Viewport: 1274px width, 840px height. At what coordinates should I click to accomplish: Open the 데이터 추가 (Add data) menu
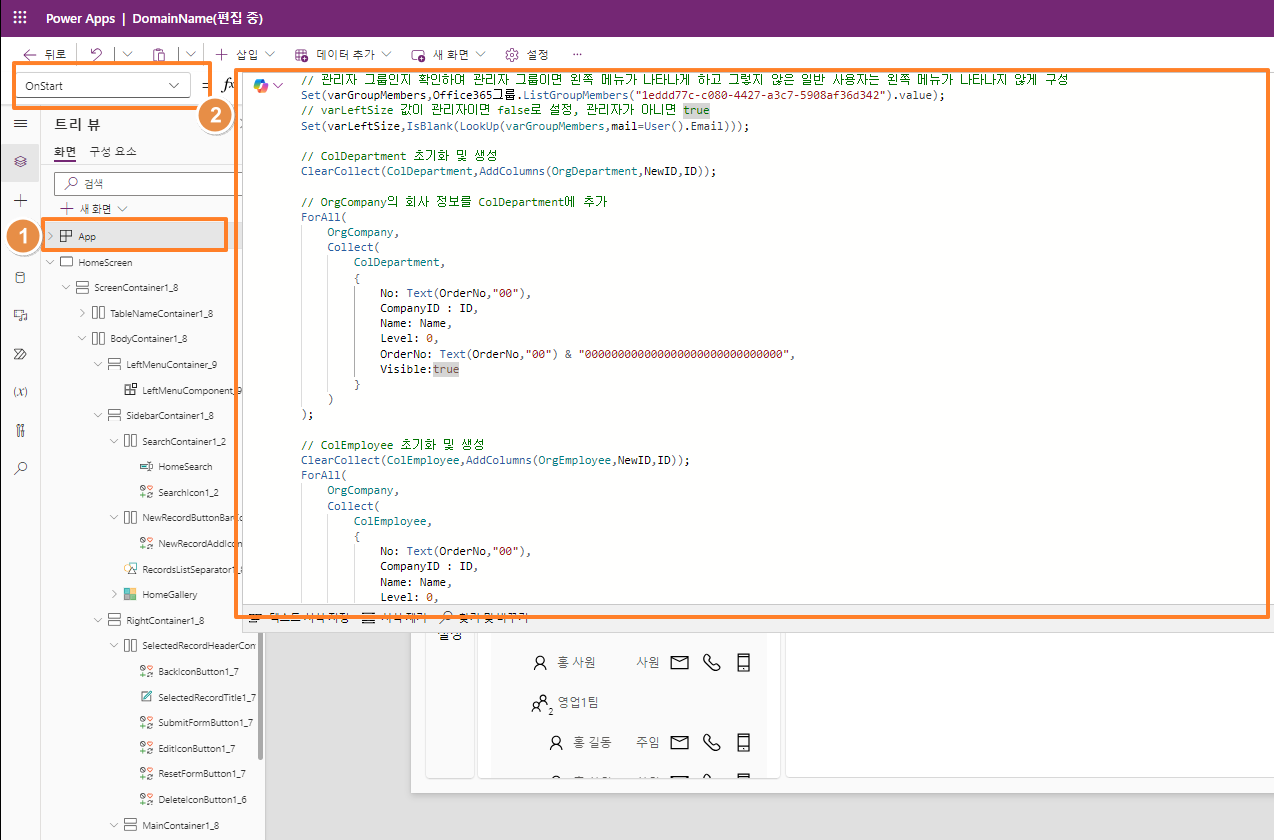(x=342, y=54)
